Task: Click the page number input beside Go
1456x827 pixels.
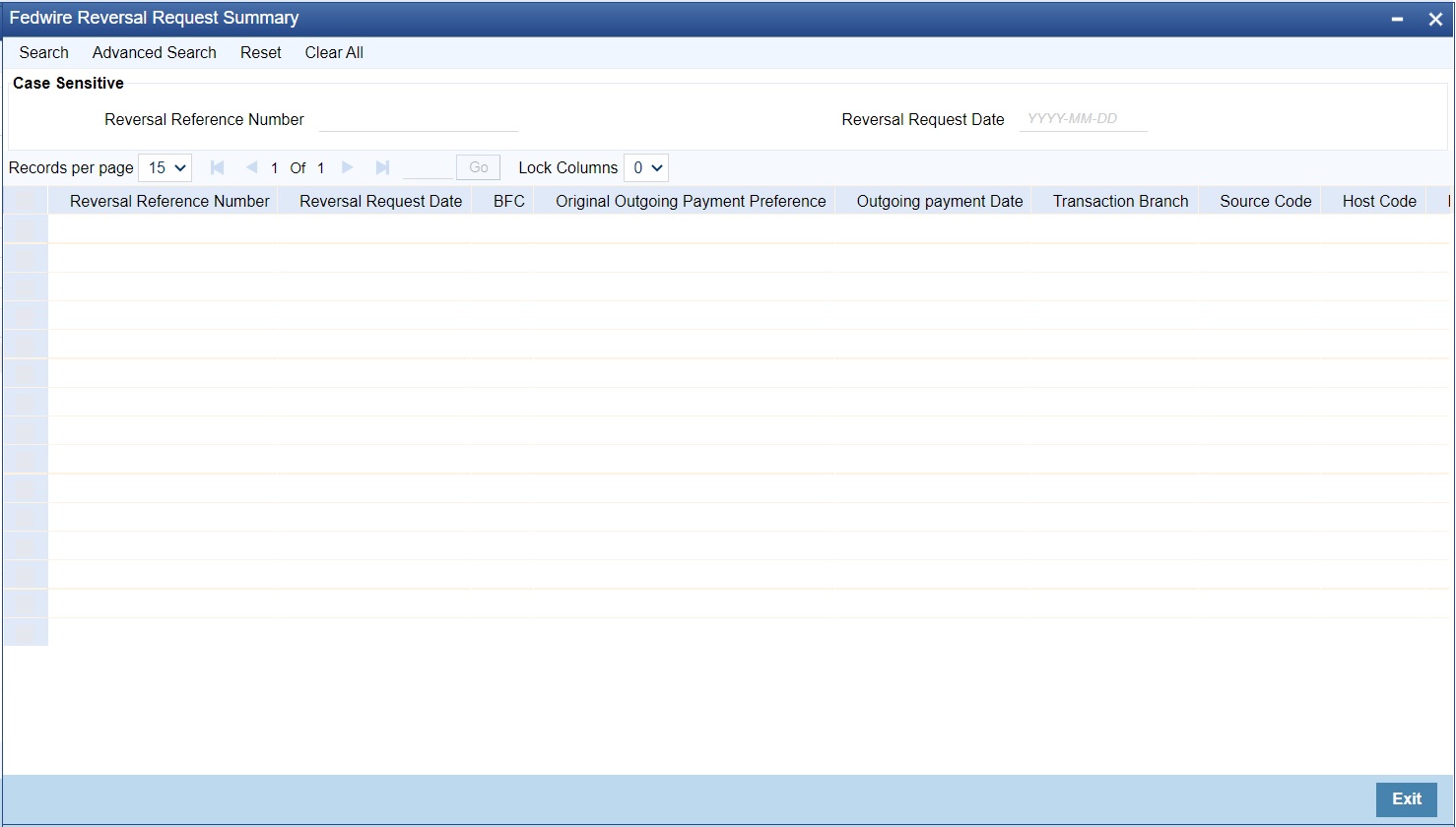Action: click(428, 167)
